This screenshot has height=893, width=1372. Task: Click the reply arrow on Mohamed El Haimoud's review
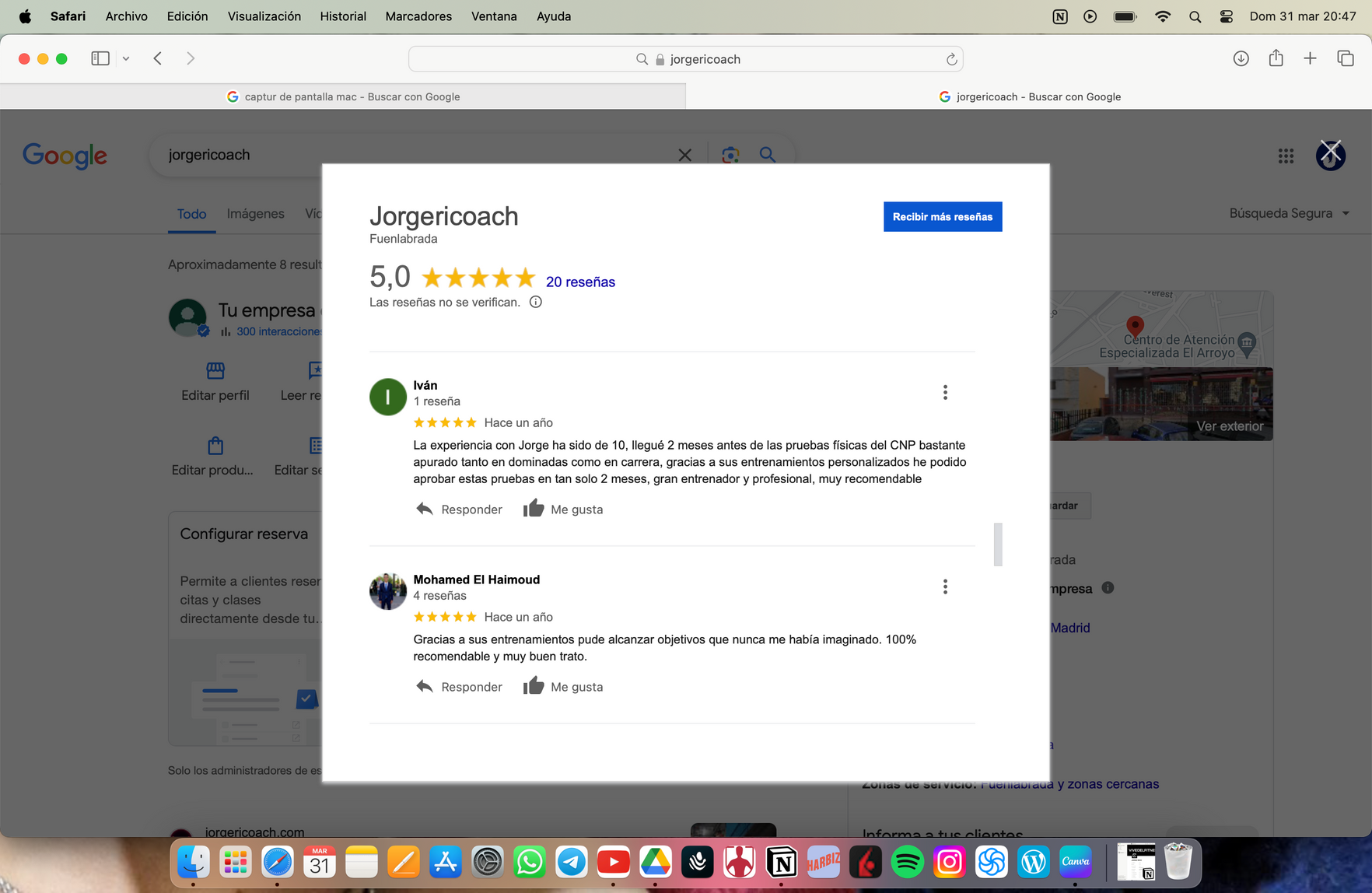click(425, 686)
